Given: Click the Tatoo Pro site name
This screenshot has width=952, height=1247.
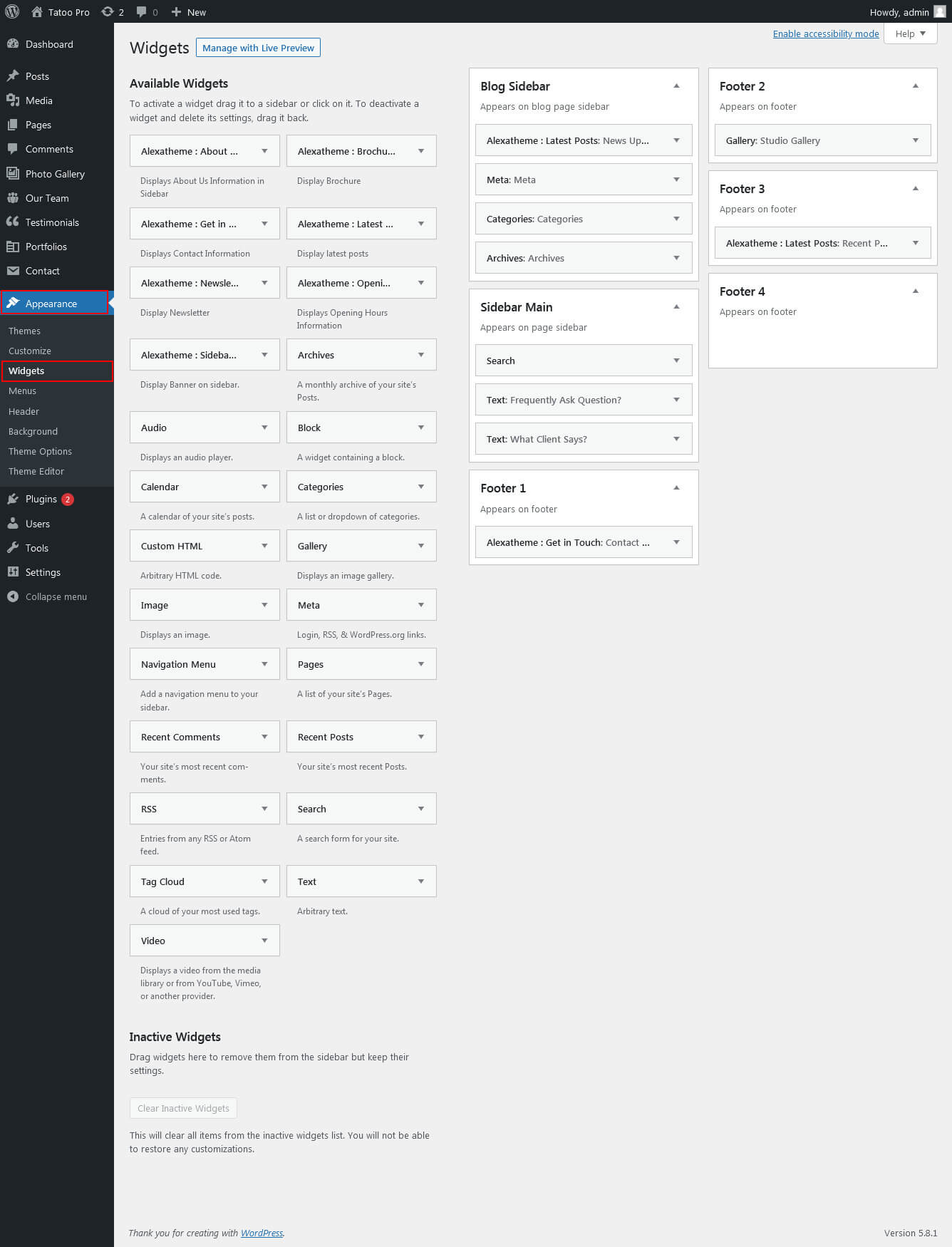Looking at the screenshot, I should click(69, 12).
